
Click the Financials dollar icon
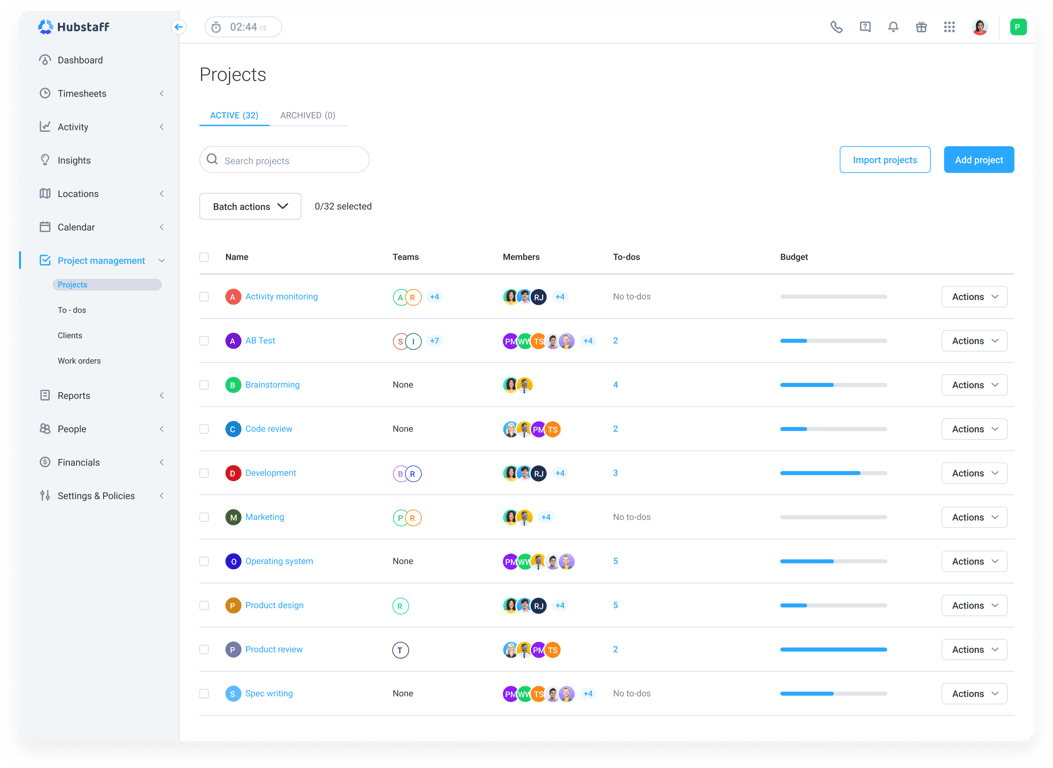tap(45, 463)
